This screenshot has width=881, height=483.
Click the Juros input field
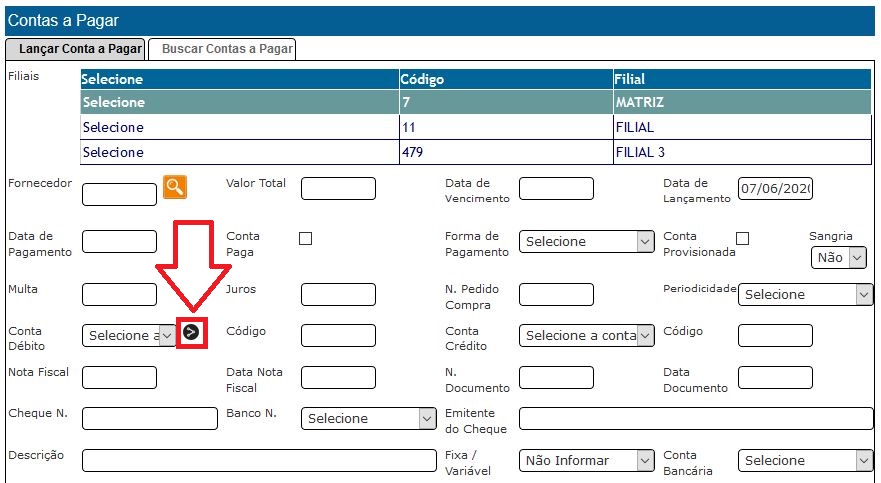338,294
